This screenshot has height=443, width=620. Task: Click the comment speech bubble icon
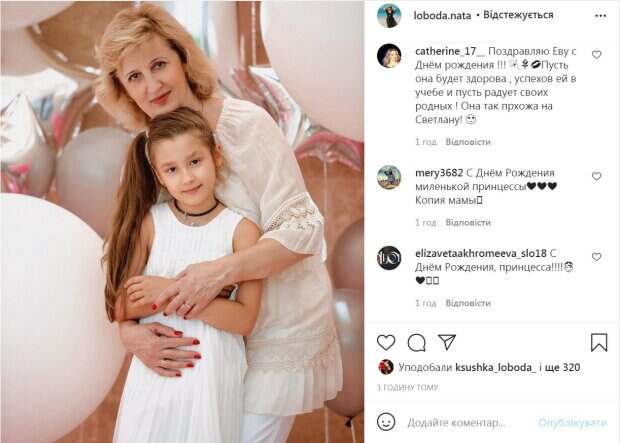click(416, 343)
